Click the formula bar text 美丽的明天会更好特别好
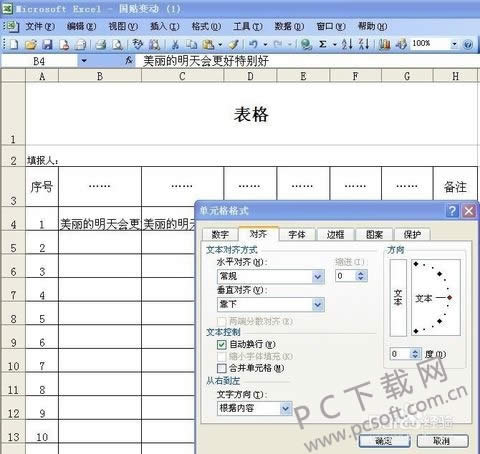The width and height of the screenshot is (480, 454). [x=206, y=61]
